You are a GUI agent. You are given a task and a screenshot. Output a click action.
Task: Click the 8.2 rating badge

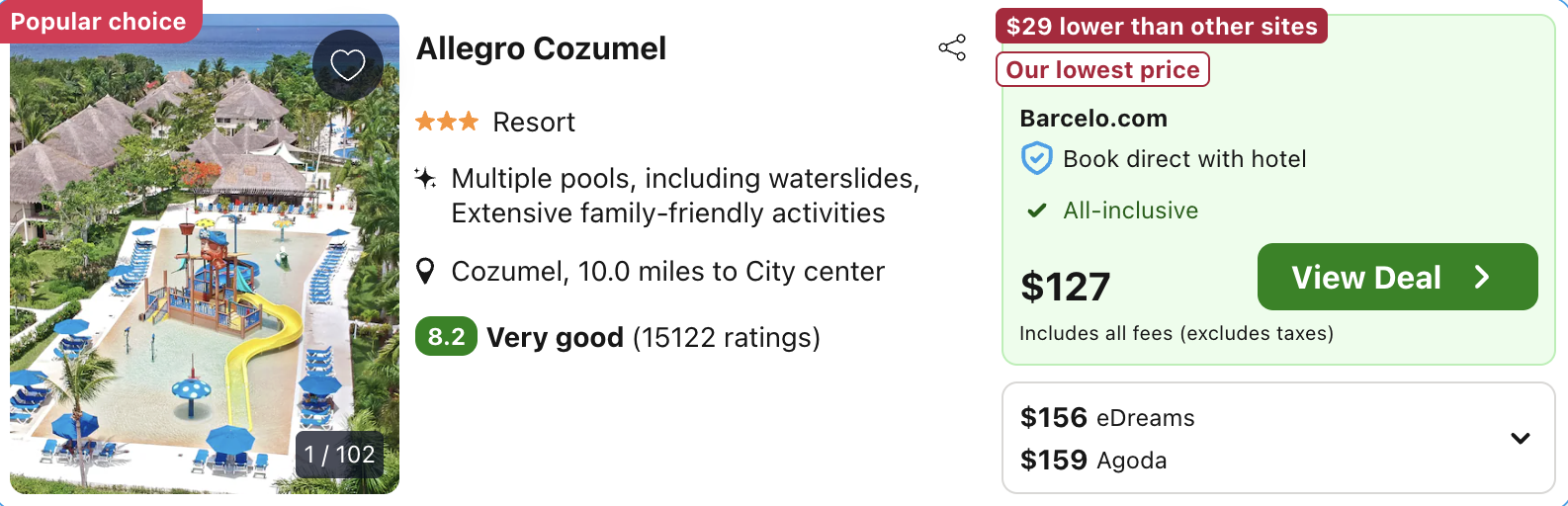pyautogui.click(x=446, y=337)
